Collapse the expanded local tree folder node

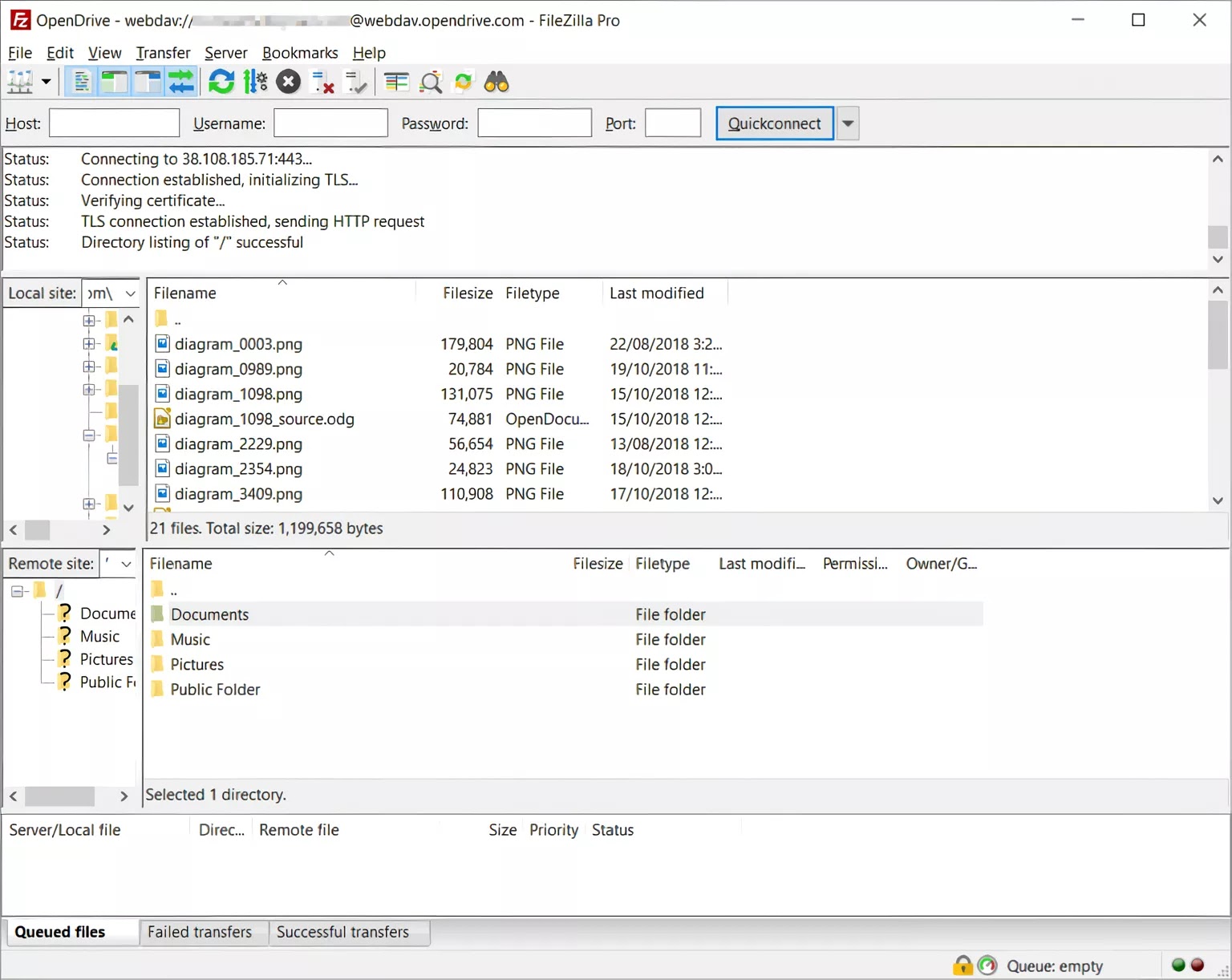click(89, 435)
